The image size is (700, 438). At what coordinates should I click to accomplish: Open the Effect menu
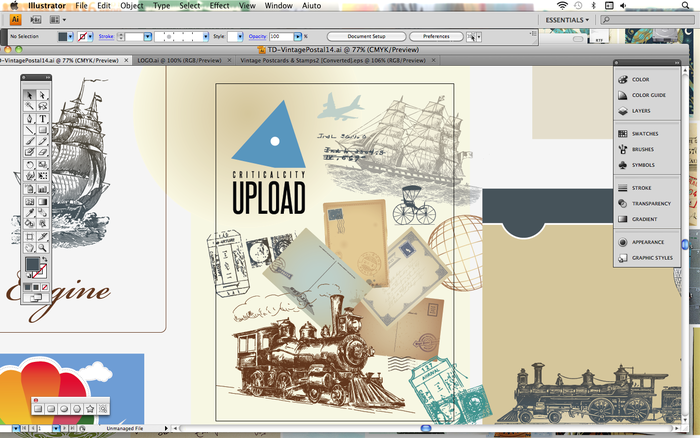coord(219,6)
